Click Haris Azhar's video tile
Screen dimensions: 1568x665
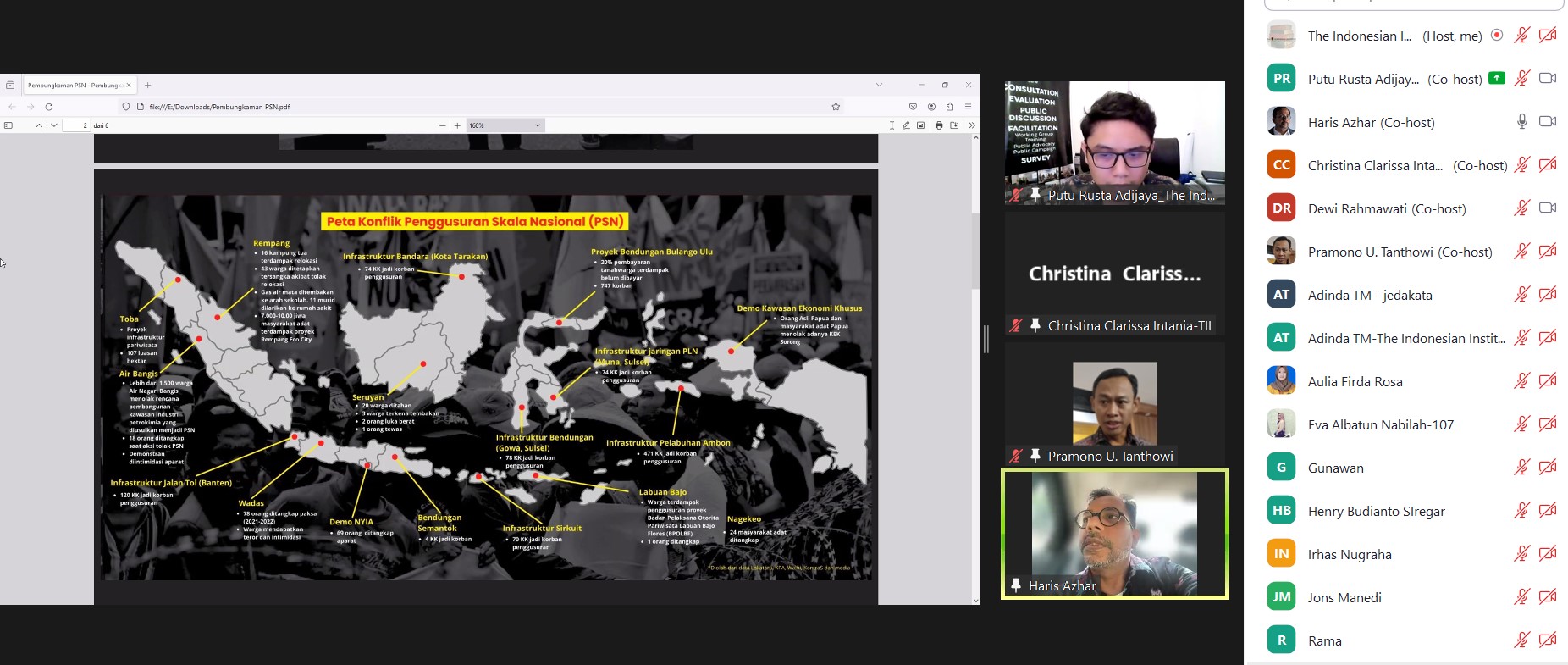[1114, 534]
